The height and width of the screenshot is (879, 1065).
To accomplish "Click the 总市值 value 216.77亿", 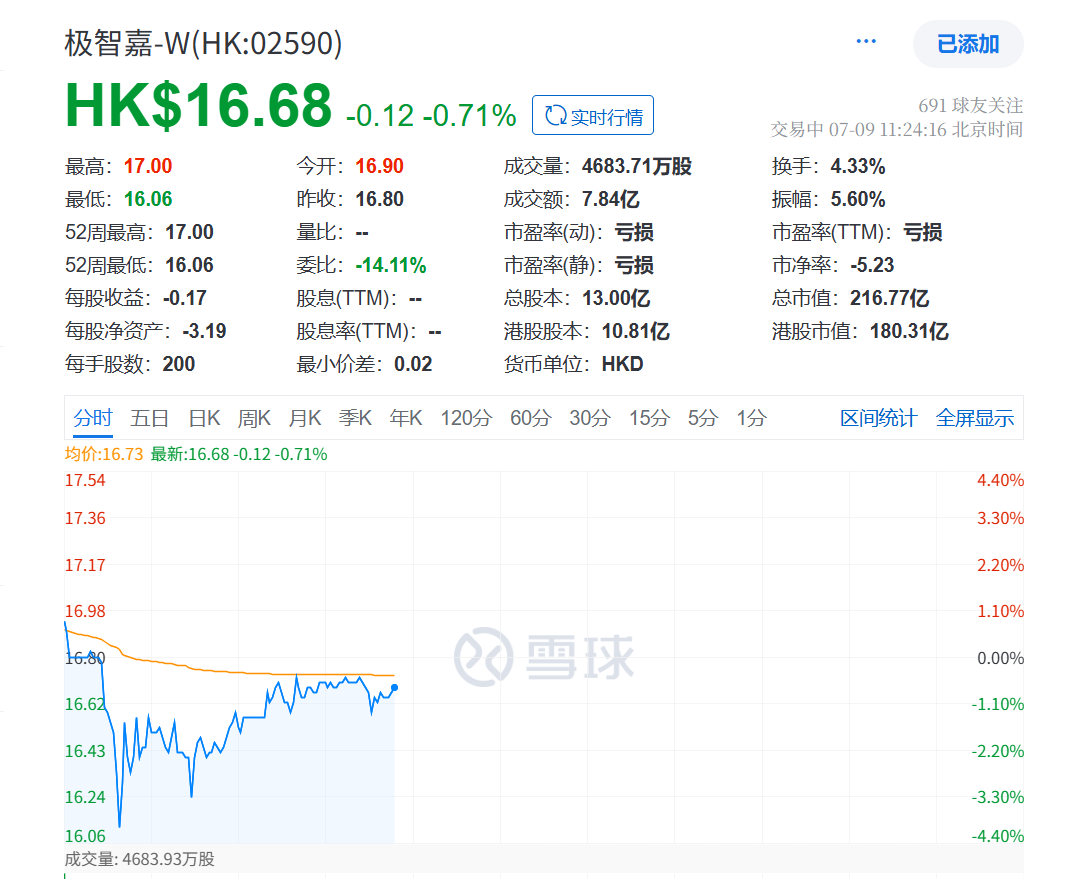I will tap(888, 298).
